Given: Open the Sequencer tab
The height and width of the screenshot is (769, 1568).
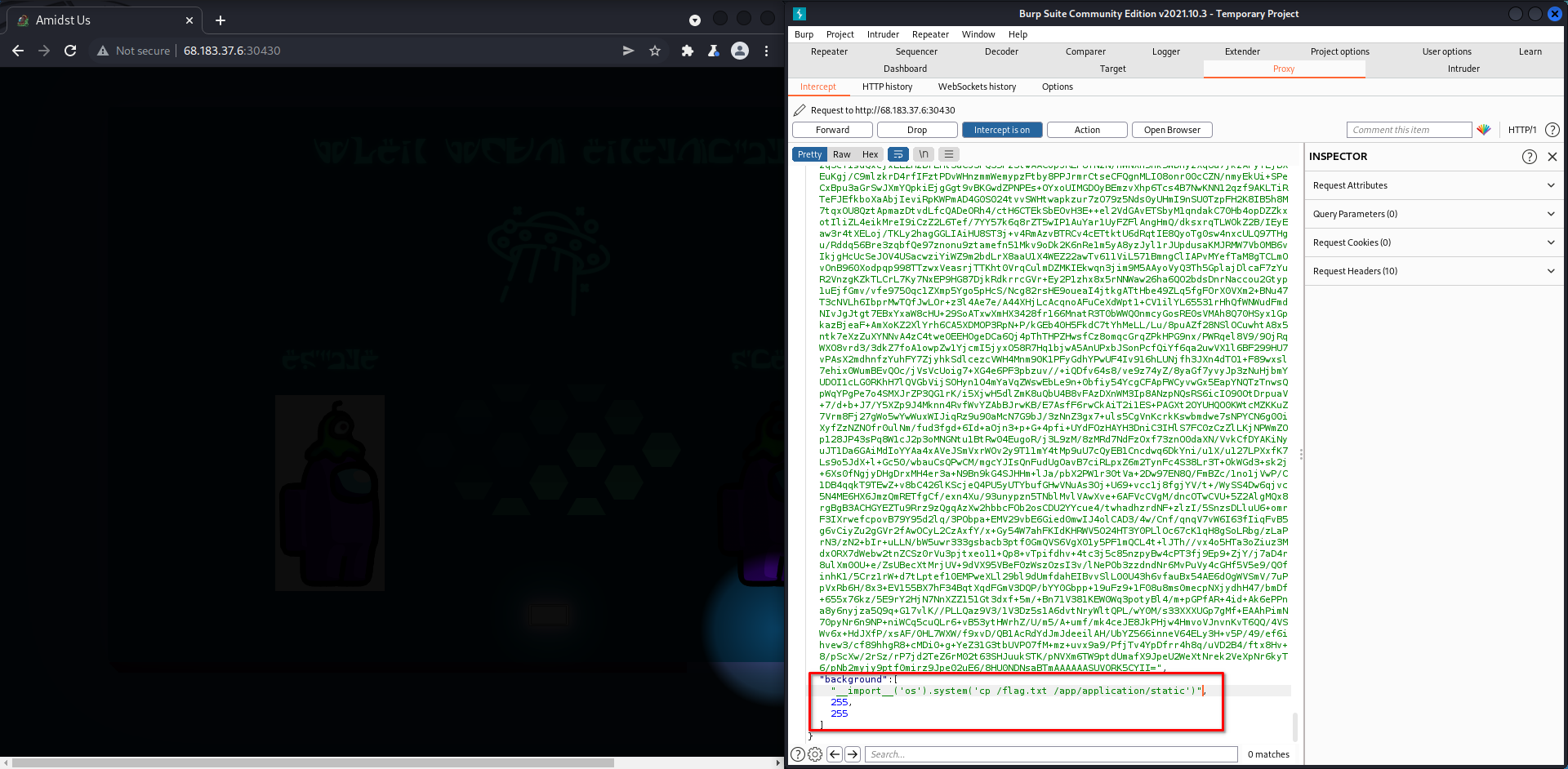Looking at the screenshot, I should click(x=916, y=51).
